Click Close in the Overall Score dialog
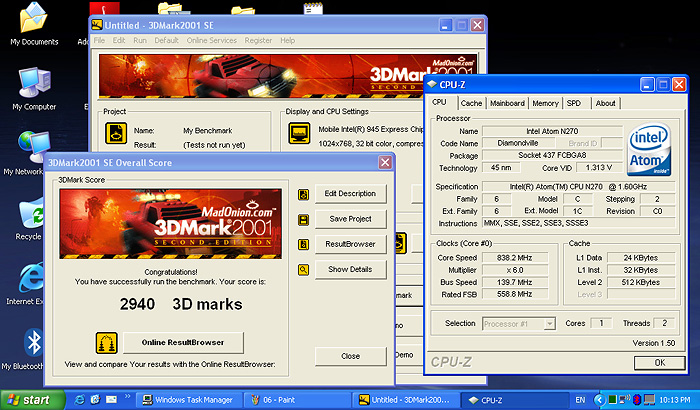700x410 pixels. pos(350,356)
